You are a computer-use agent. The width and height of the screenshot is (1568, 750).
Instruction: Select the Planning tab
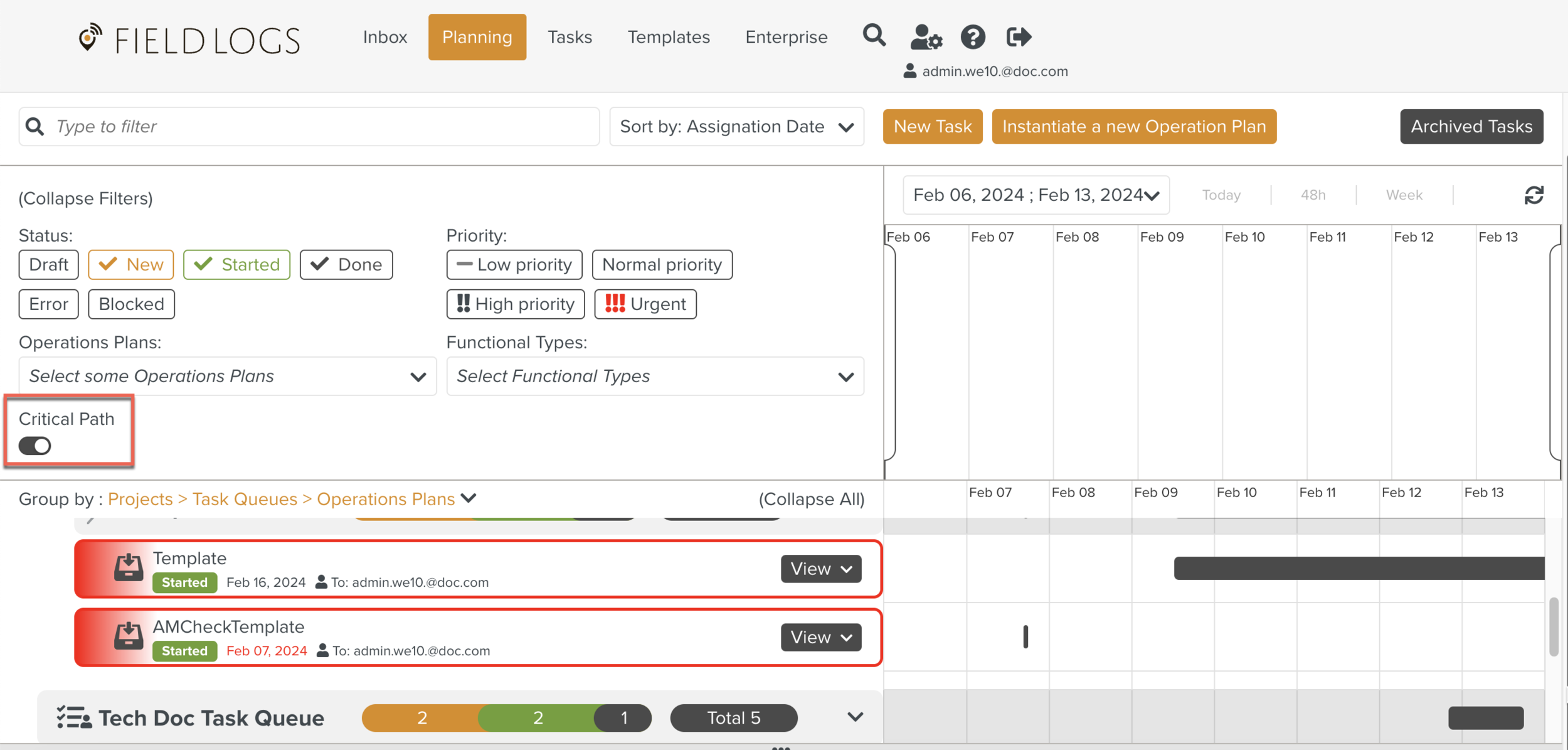pos(477,37)
